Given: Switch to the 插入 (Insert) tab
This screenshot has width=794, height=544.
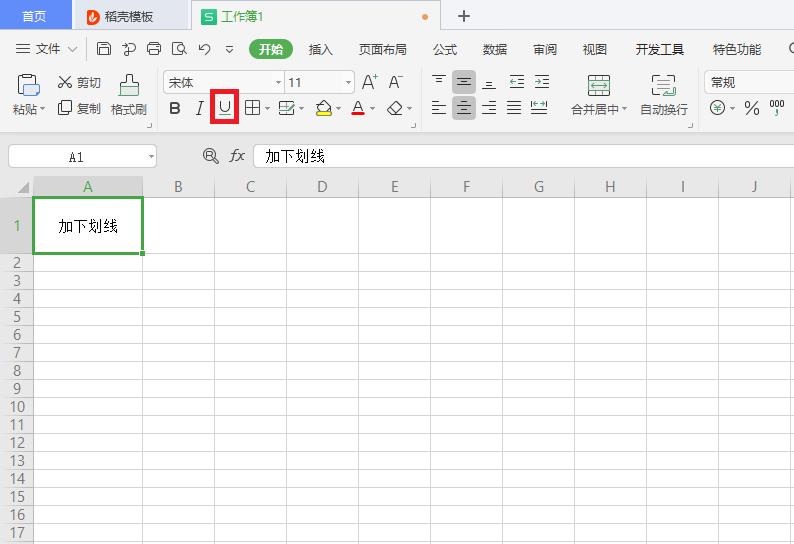Looking at the screenshot, I should point(321,49).
